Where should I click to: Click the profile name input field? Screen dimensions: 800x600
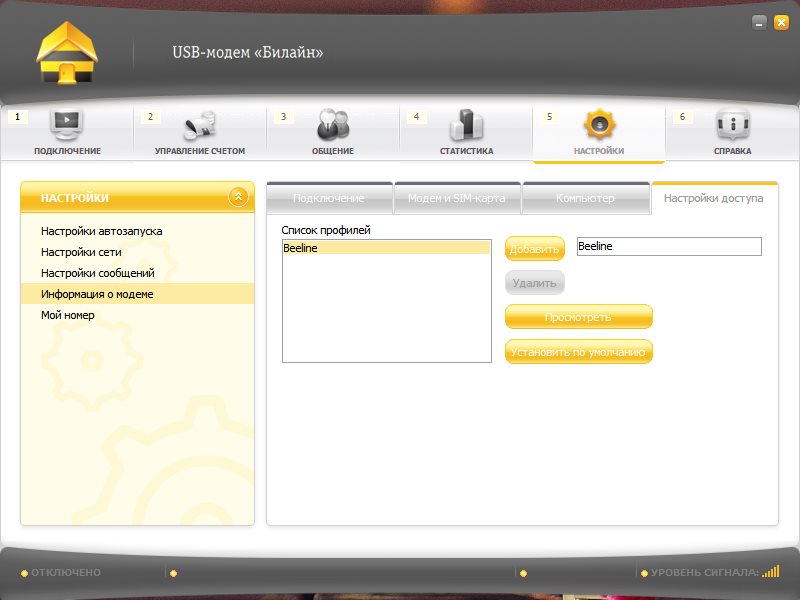(669, 247)
